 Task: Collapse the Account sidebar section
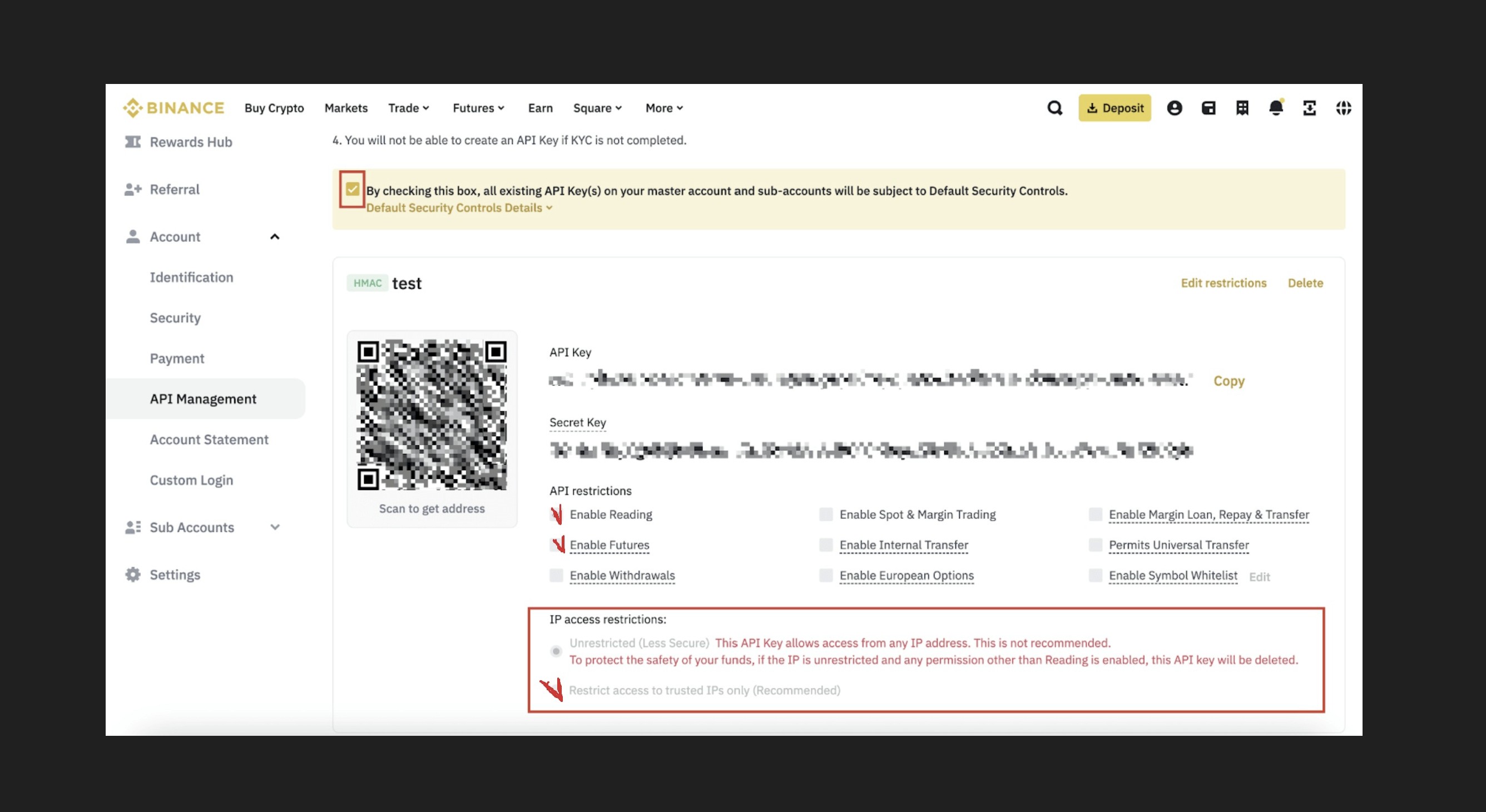coord(275,237)
